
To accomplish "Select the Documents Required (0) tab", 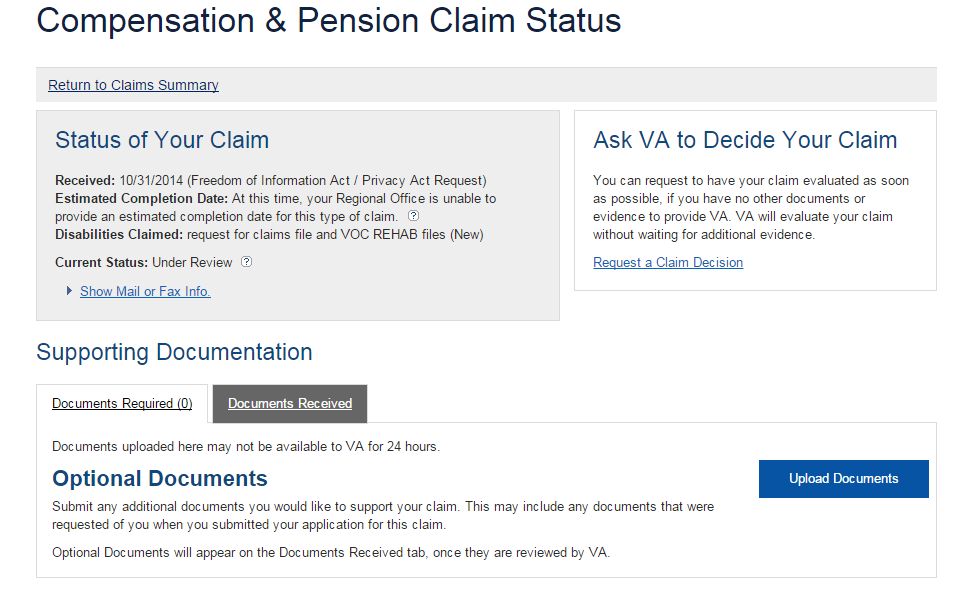I will pyautogui.click(x=122, y=403).
